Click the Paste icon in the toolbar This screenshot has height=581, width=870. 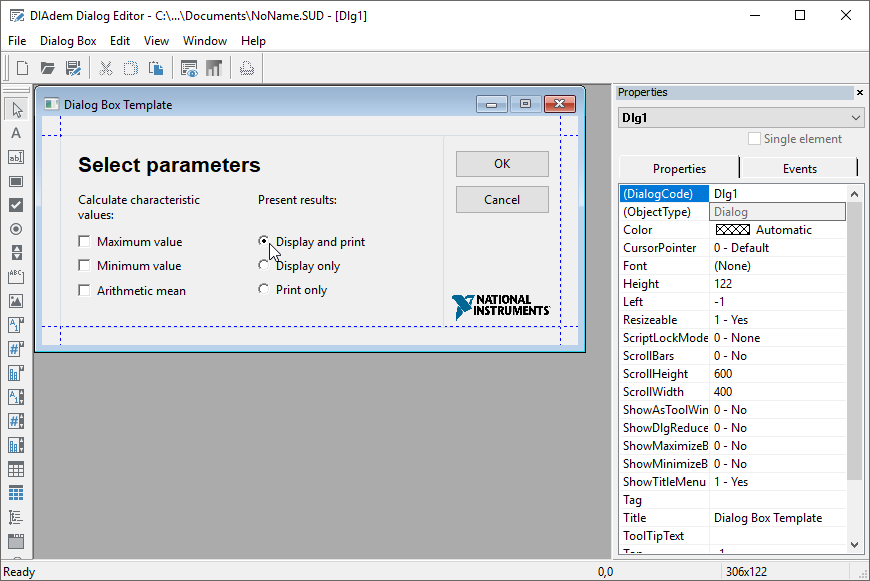point(156,68)
